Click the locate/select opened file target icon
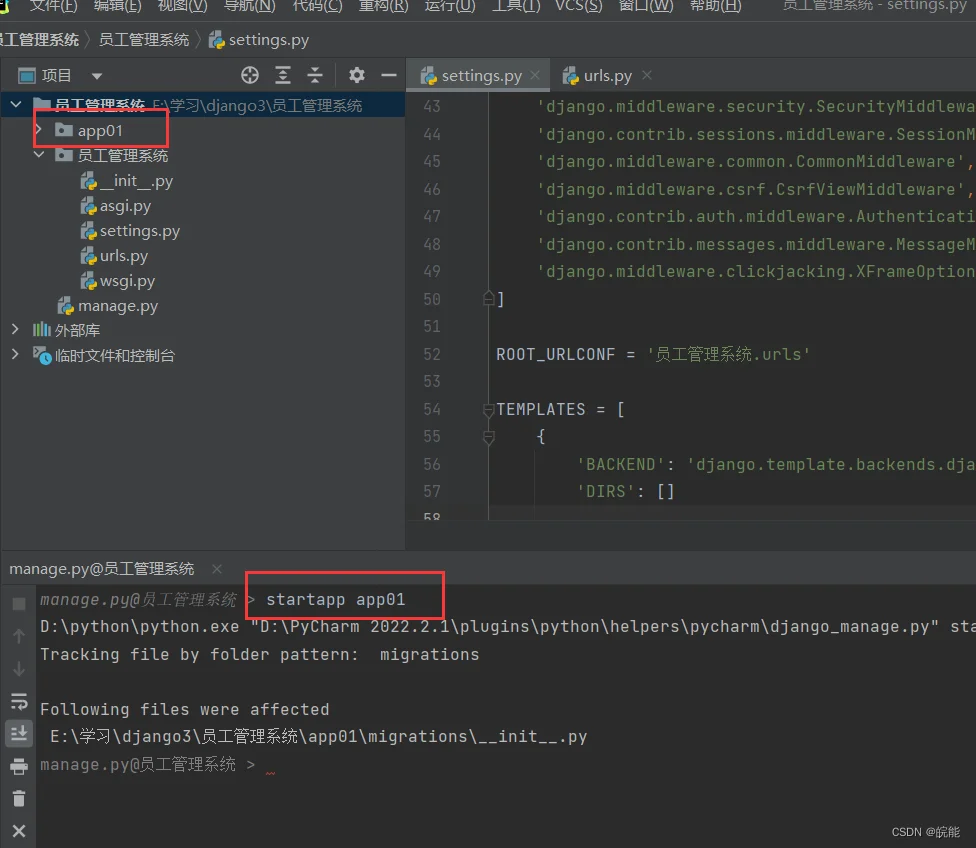Viewport: 976px width, 848px height. click(x=250, y=75)
